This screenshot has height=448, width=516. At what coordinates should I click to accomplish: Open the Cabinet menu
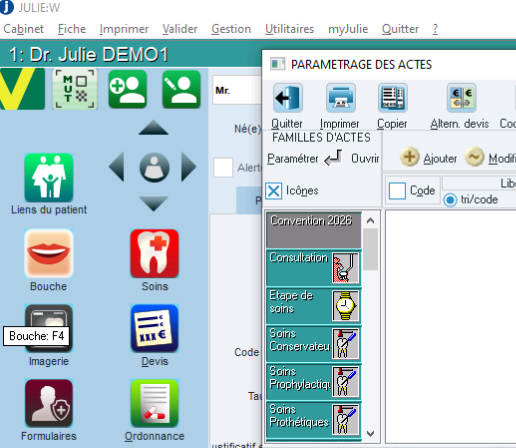pyautogui.click(x=23, y=29)
